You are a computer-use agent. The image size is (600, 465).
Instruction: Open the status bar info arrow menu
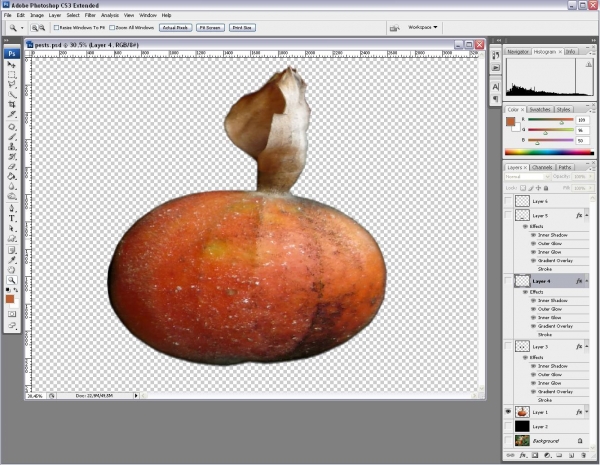pos(136,395)
